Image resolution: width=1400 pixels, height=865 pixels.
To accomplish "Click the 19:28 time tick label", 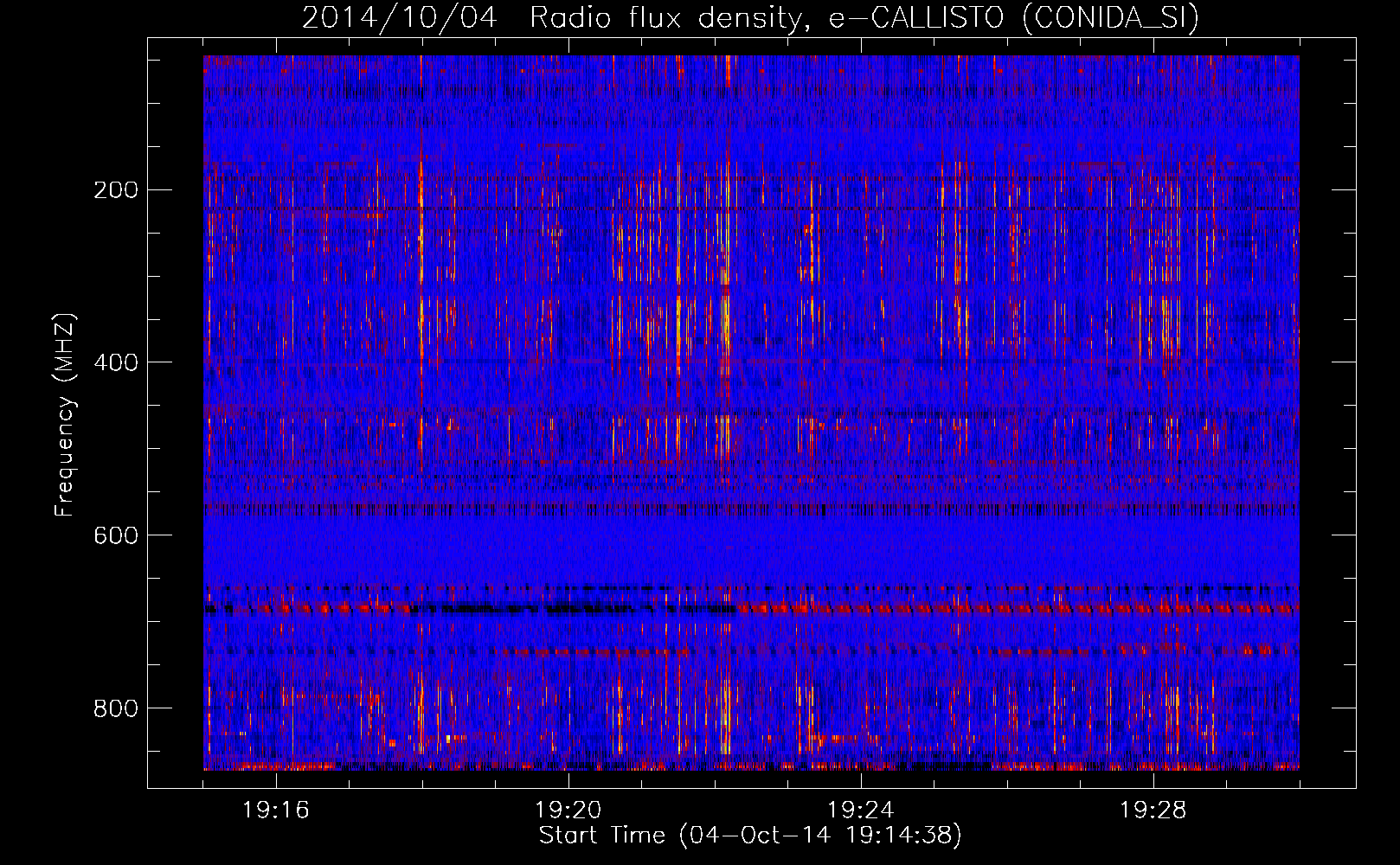I will coord(1153,811).
